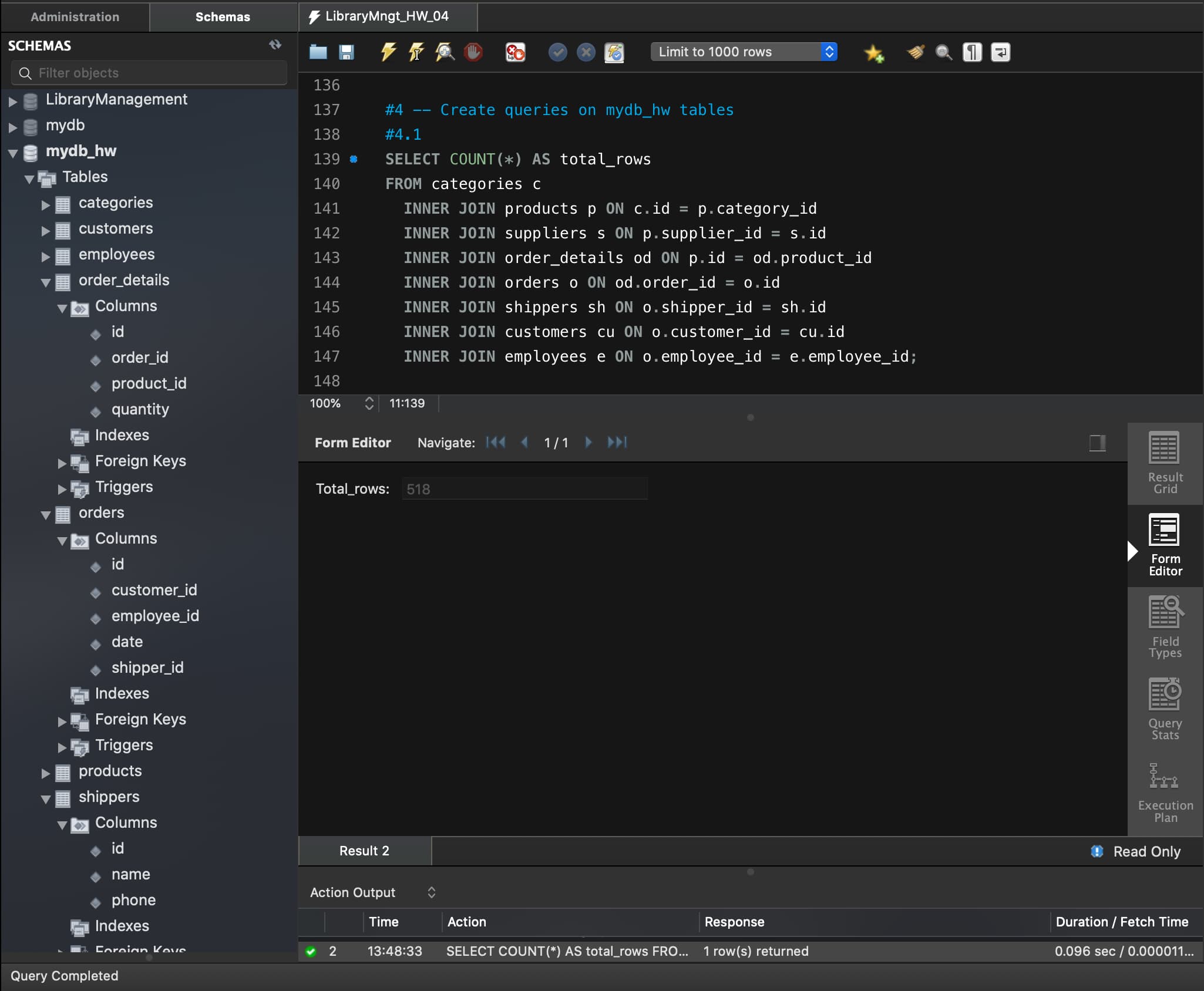The width and height of the screenshot is (1204, 991).
Task: Stop query execution with the hand icon
Action: 473,52
